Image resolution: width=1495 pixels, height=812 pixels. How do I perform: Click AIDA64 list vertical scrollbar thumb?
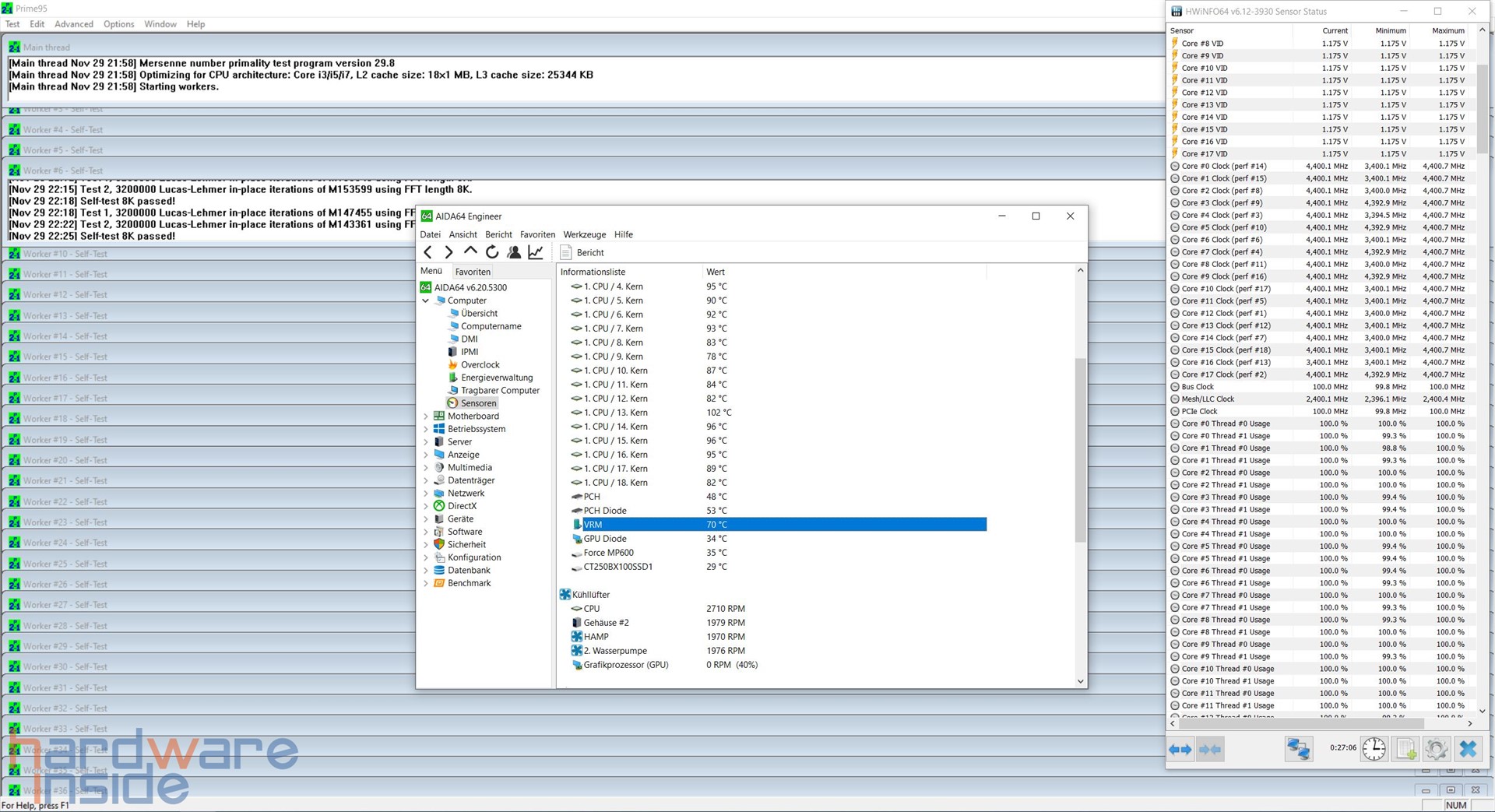click(x=1080, y=450)
